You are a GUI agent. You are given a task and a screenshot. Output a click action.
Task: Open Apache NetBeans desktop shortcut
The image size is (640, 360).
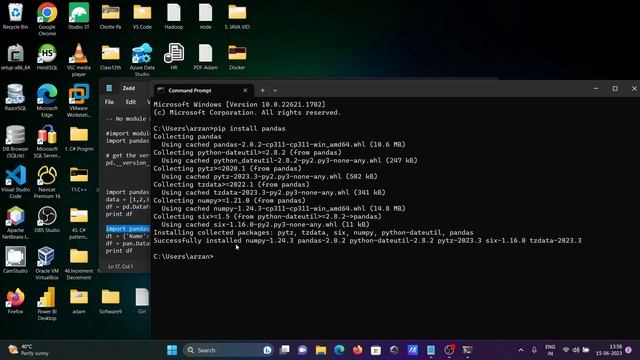pyautogui.click(x=16, y=223)
